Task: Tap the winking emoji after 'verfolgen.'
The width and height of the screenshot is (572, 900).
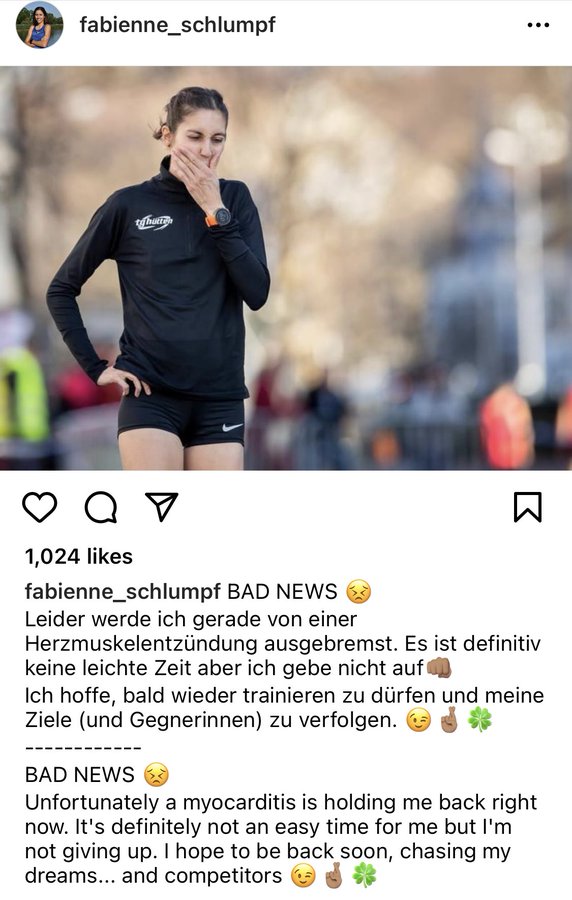Action: point(419,720)
